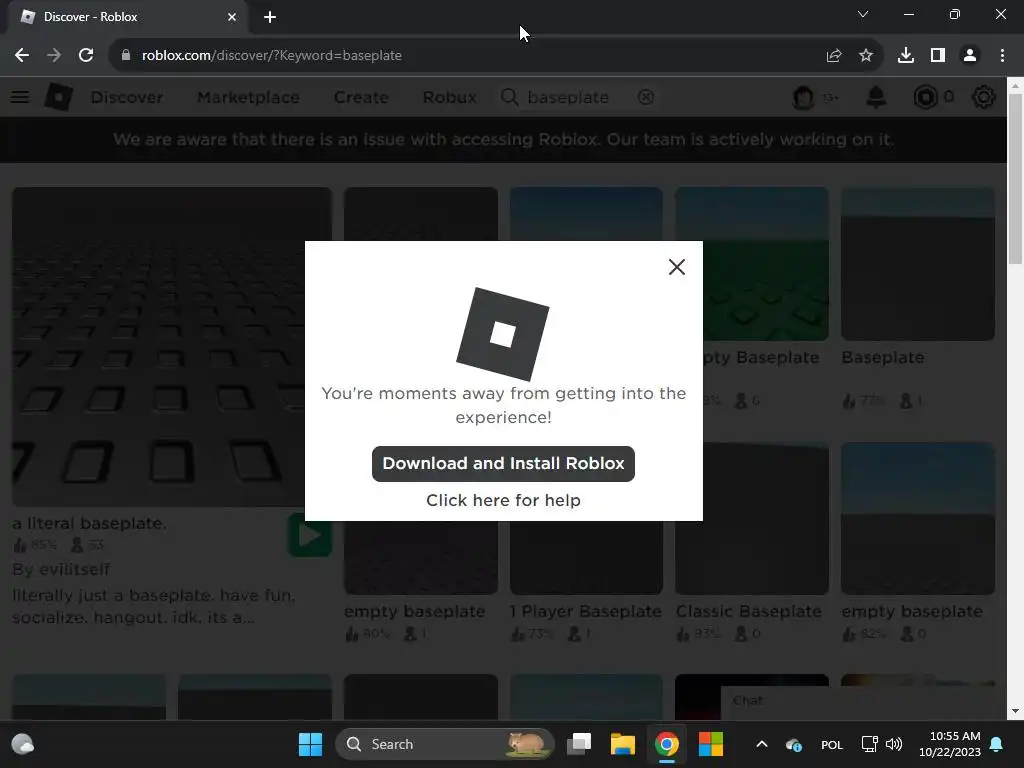
Task: Open the Baseplate game thumbnail
Action: pos(918,264)
